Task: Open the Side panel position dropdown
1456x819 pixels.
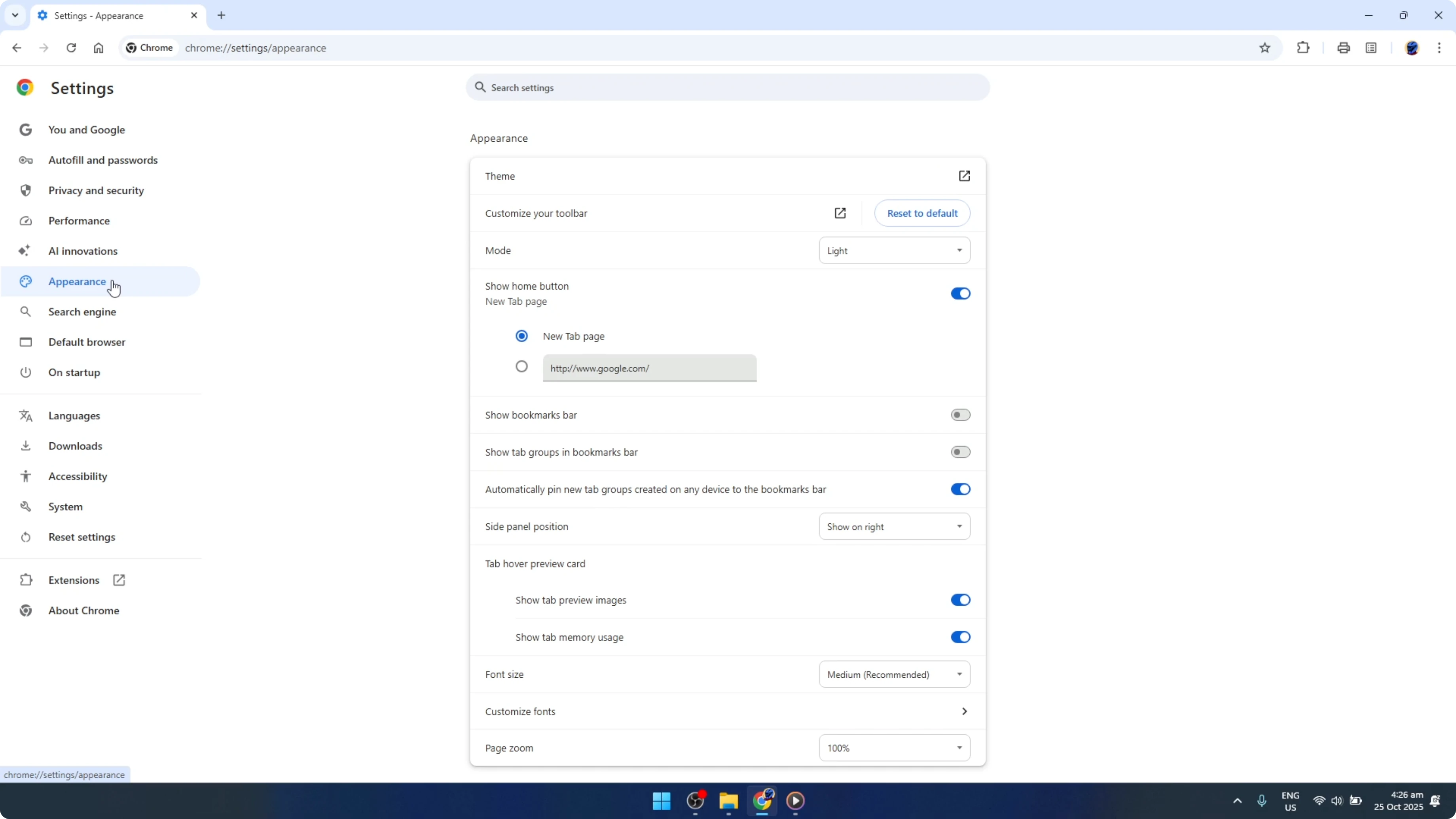Action: tap(894, 526)
